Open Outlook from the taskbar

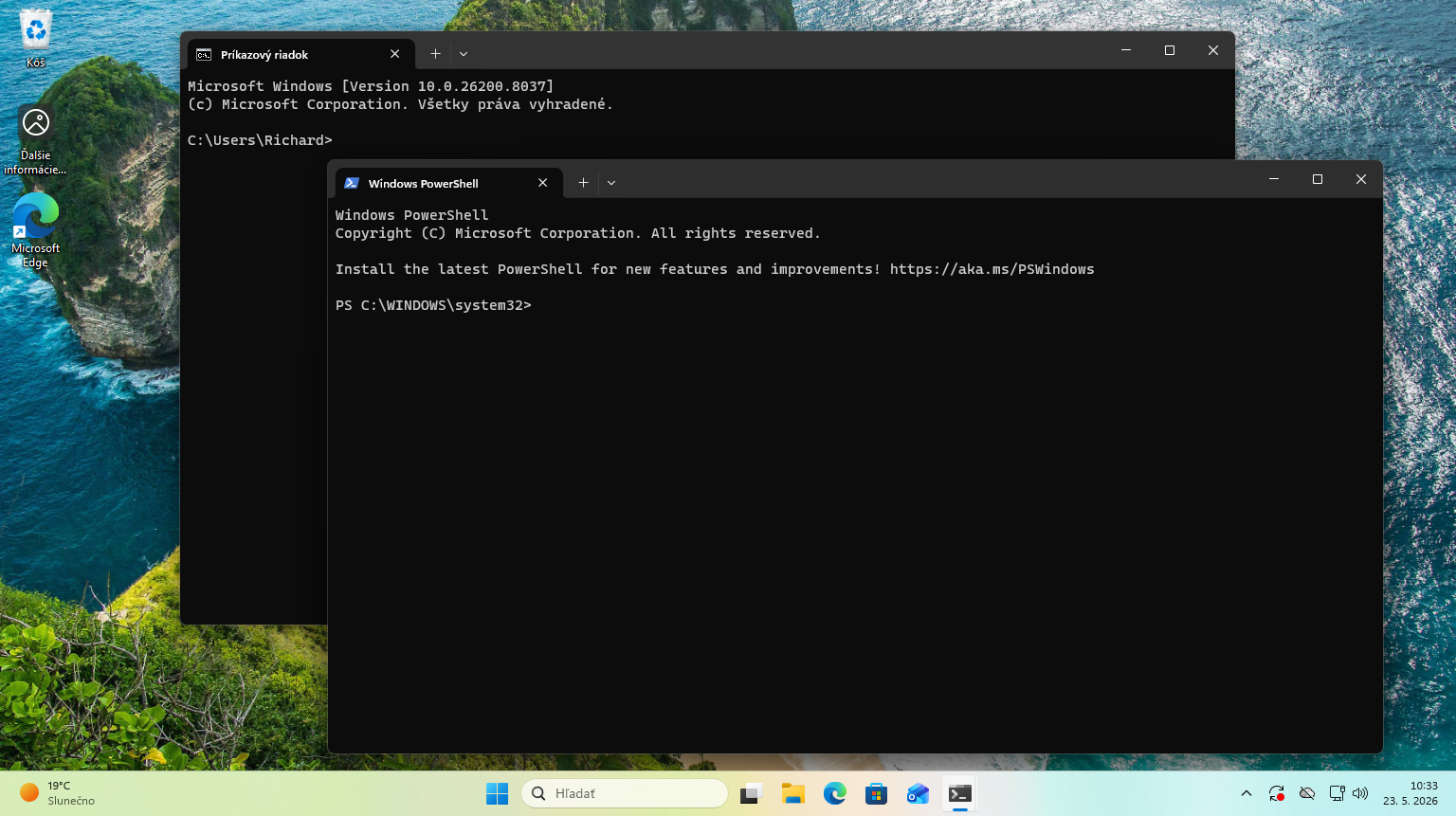click(918, 793)
